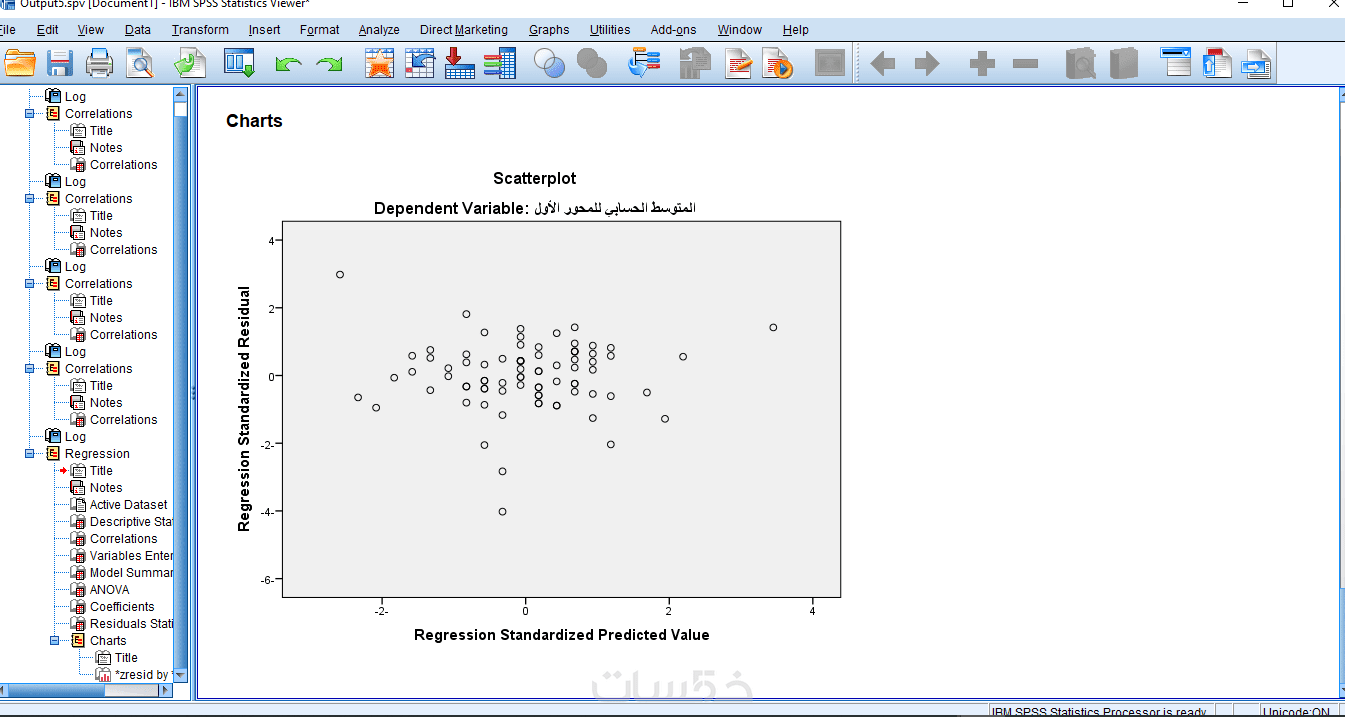Screen dimensions: 1345x717
Task: Select ANOVA in the outline
Action: click(109, 590)
